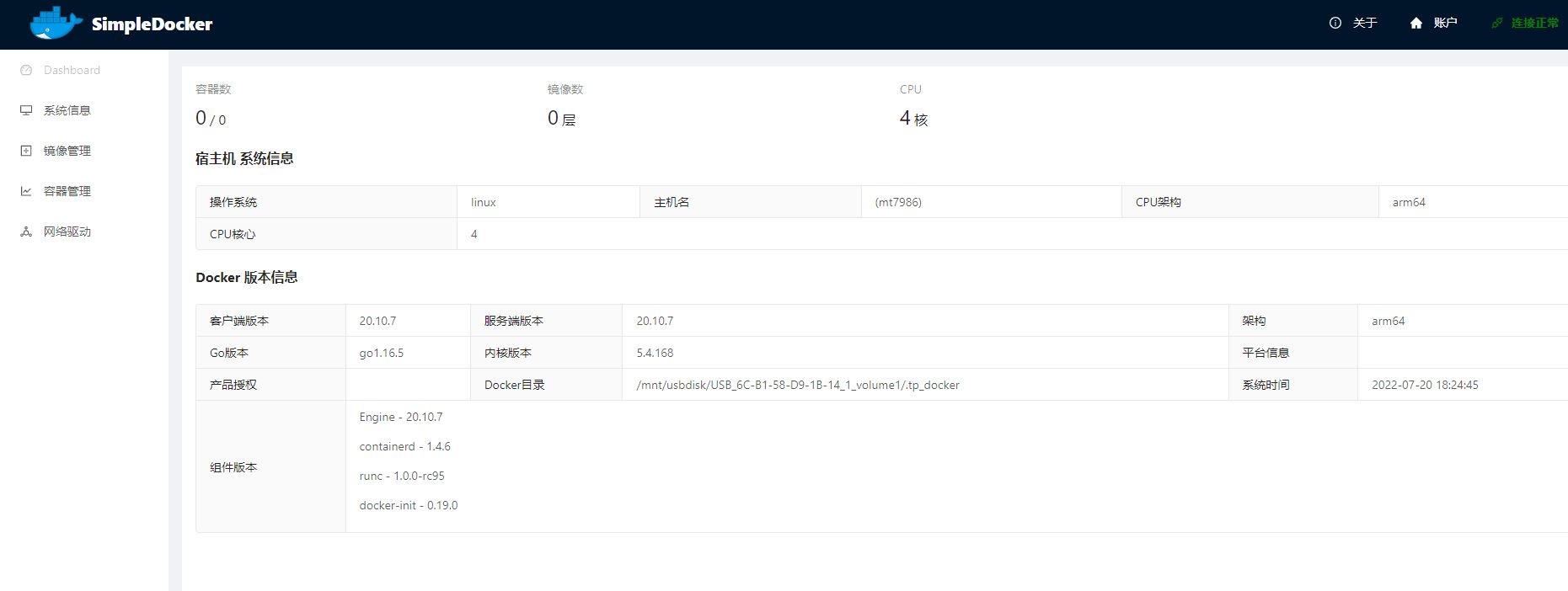Click the Go版本 label cell
The image size is (1568, 591).
(x=270, y=353)
